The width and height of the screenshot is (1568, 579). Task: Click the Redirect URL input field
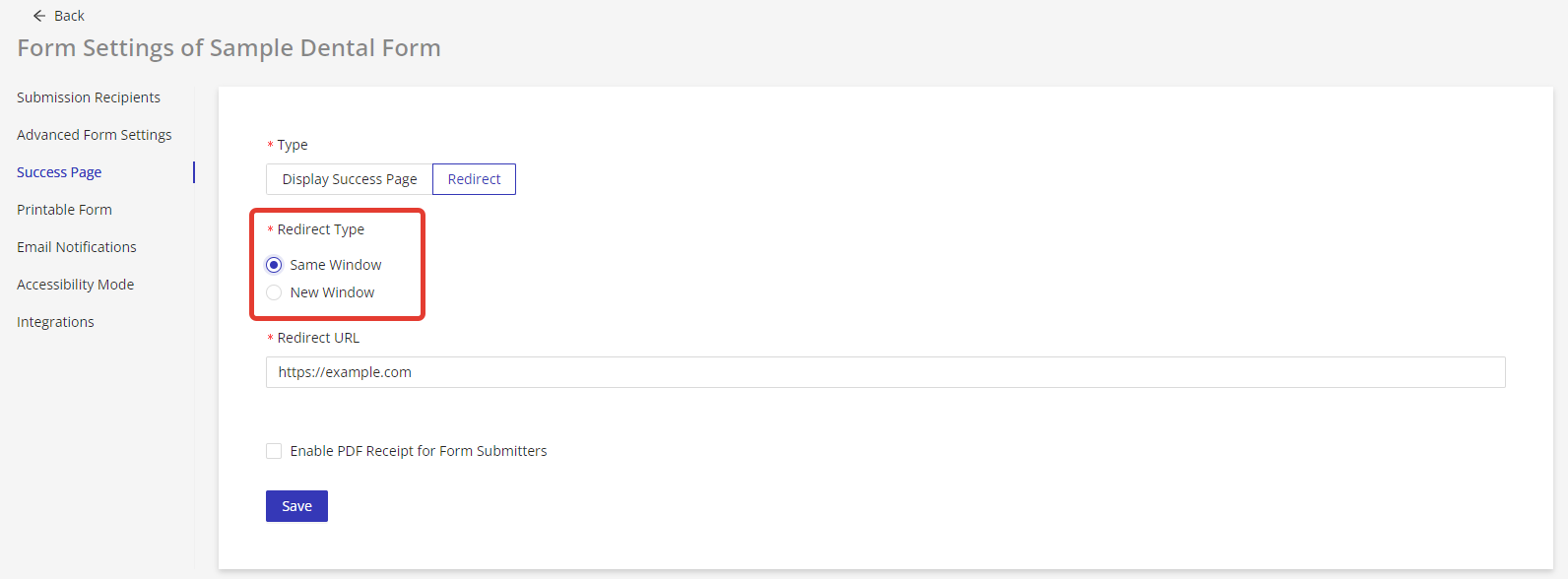[884, 372]
